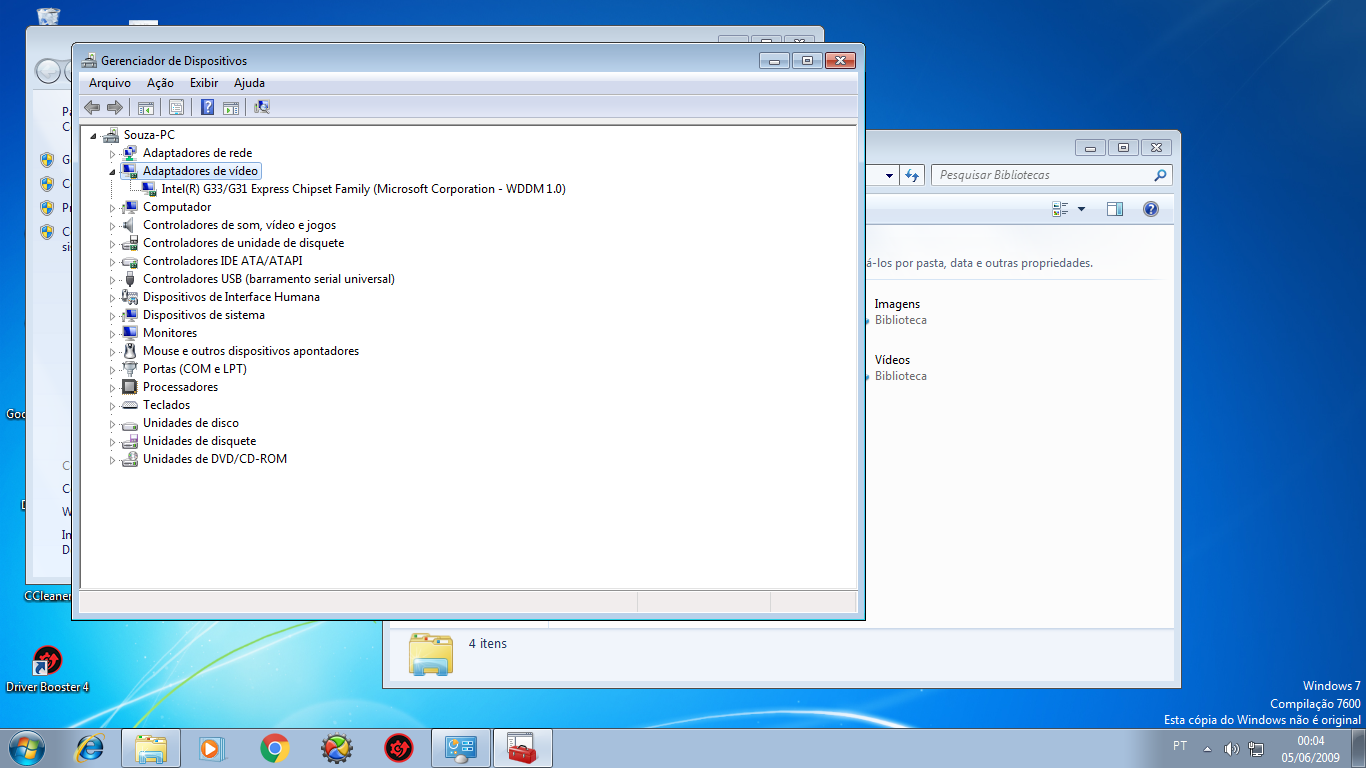Click the display adapter icon beside Intel(R) G33/G31
This screenshot has width=1366, height=768.
pyautogui.click(x=148, y=189)
